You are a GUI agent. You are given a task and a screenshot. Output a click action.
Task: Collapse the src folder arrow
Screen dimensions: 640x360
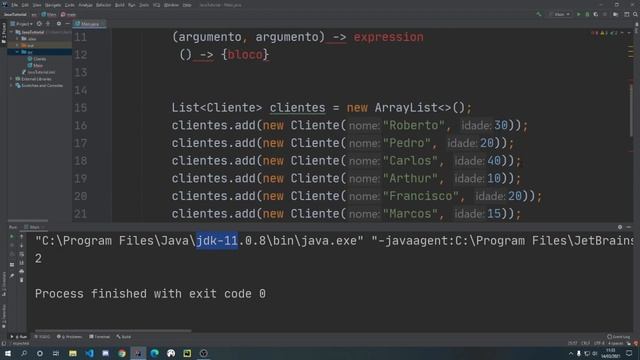coord(18,52)
